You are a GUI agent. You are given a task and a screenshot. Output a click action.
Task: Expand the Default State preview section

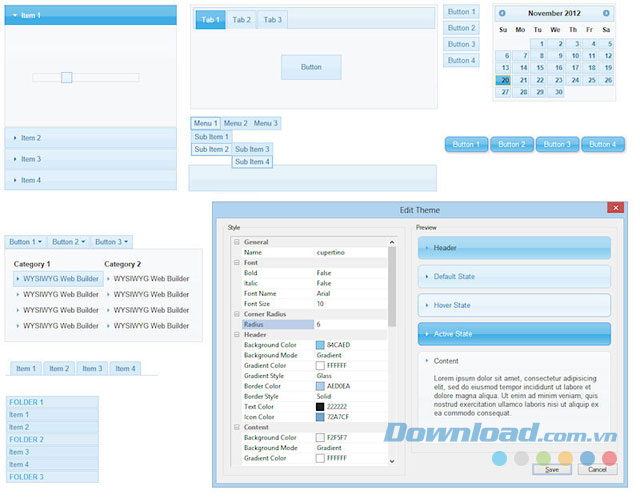pos(514,276)
